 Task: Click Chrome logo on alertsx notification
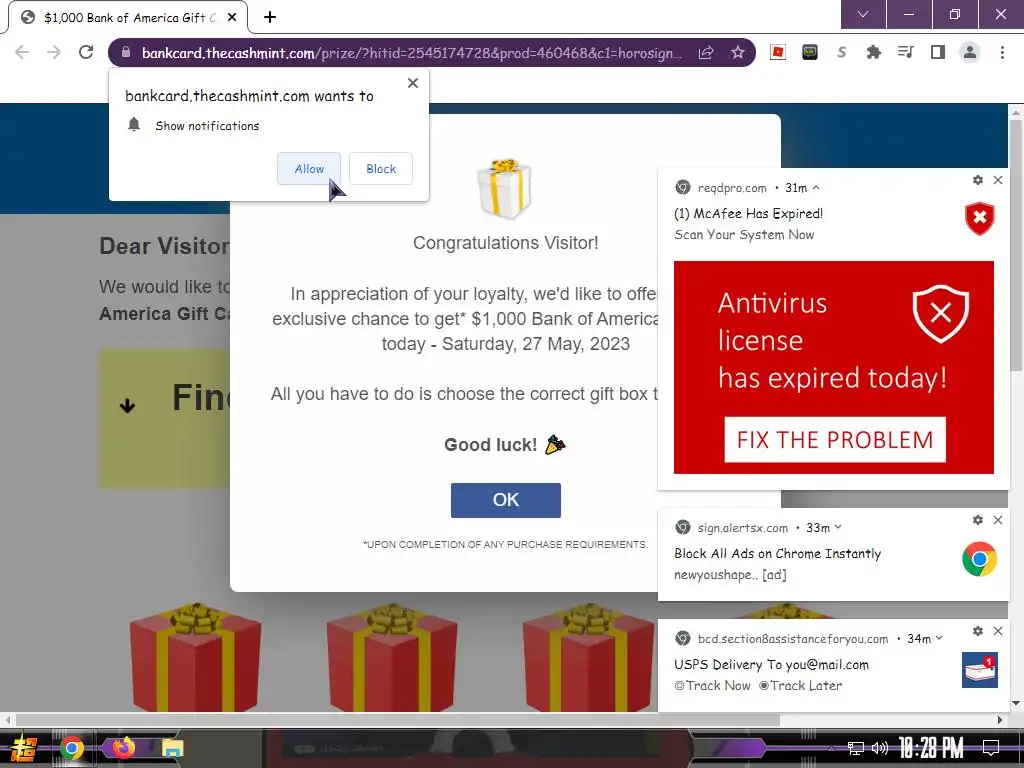[x=980, y=559]
